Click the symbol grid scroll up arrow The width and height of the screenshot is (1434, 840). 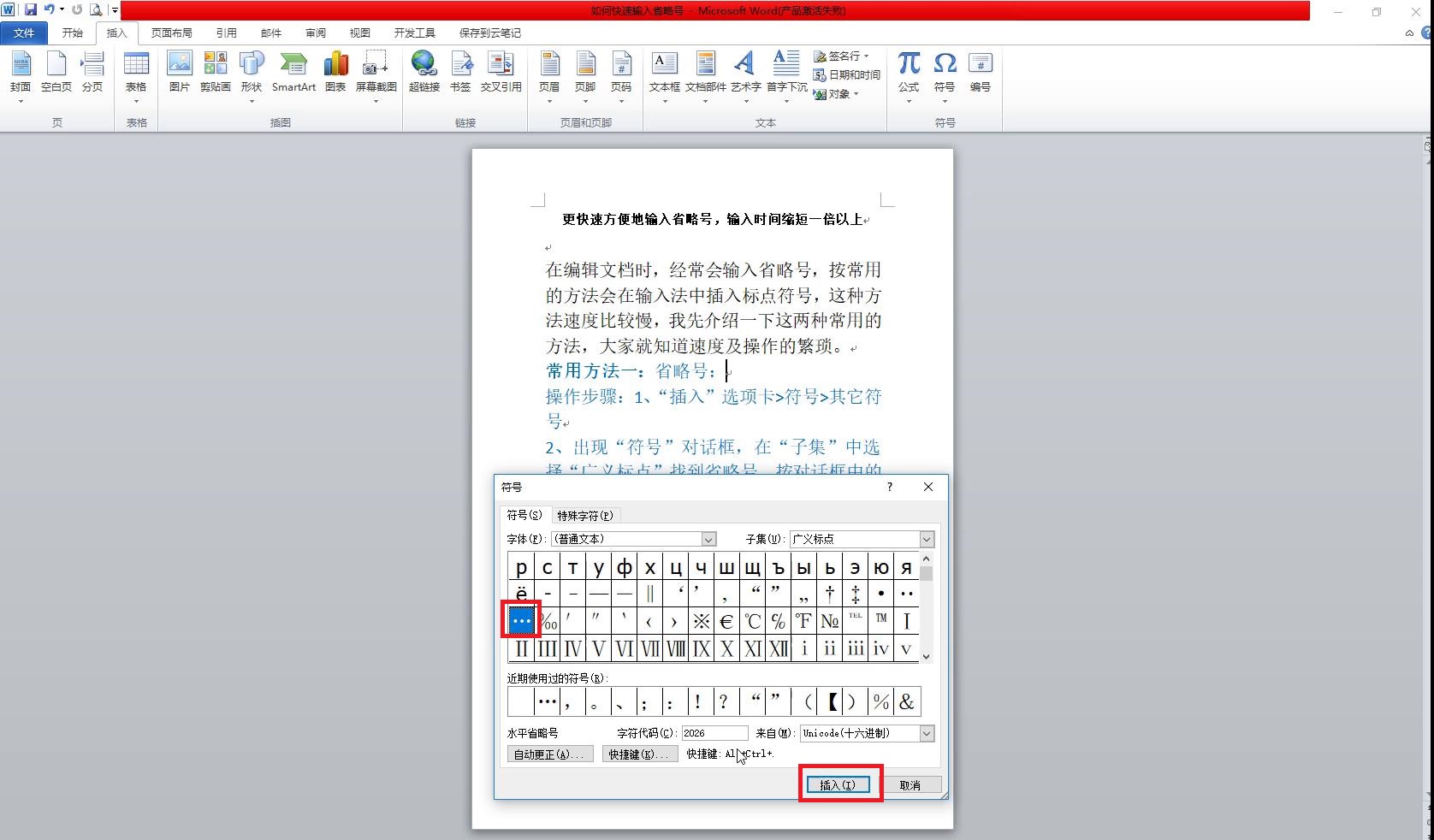[927, 559]
